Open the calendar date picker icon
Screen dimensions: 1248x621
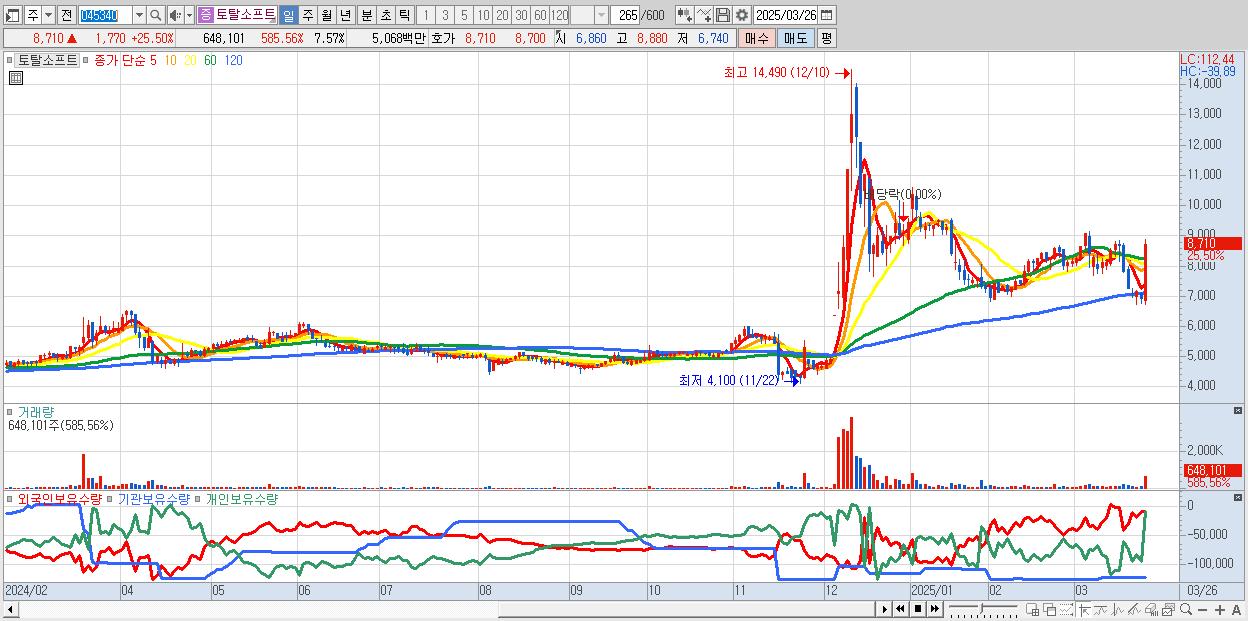pos(827,15)
